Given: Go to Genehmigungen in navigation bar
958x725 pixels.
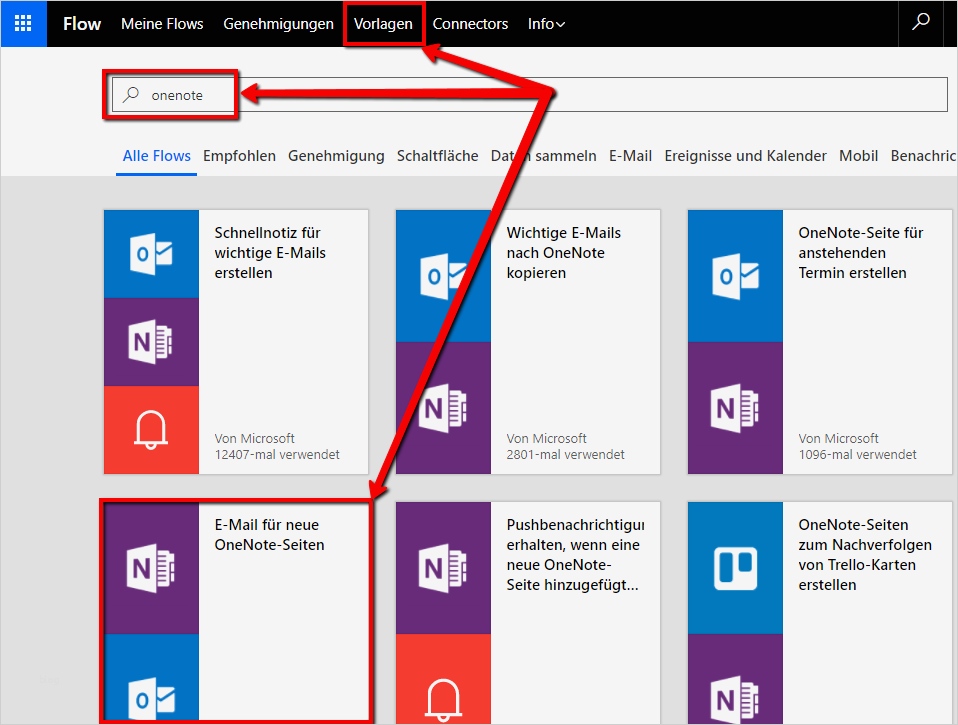Looking at the screenshot, I should (x=278, y=23).
